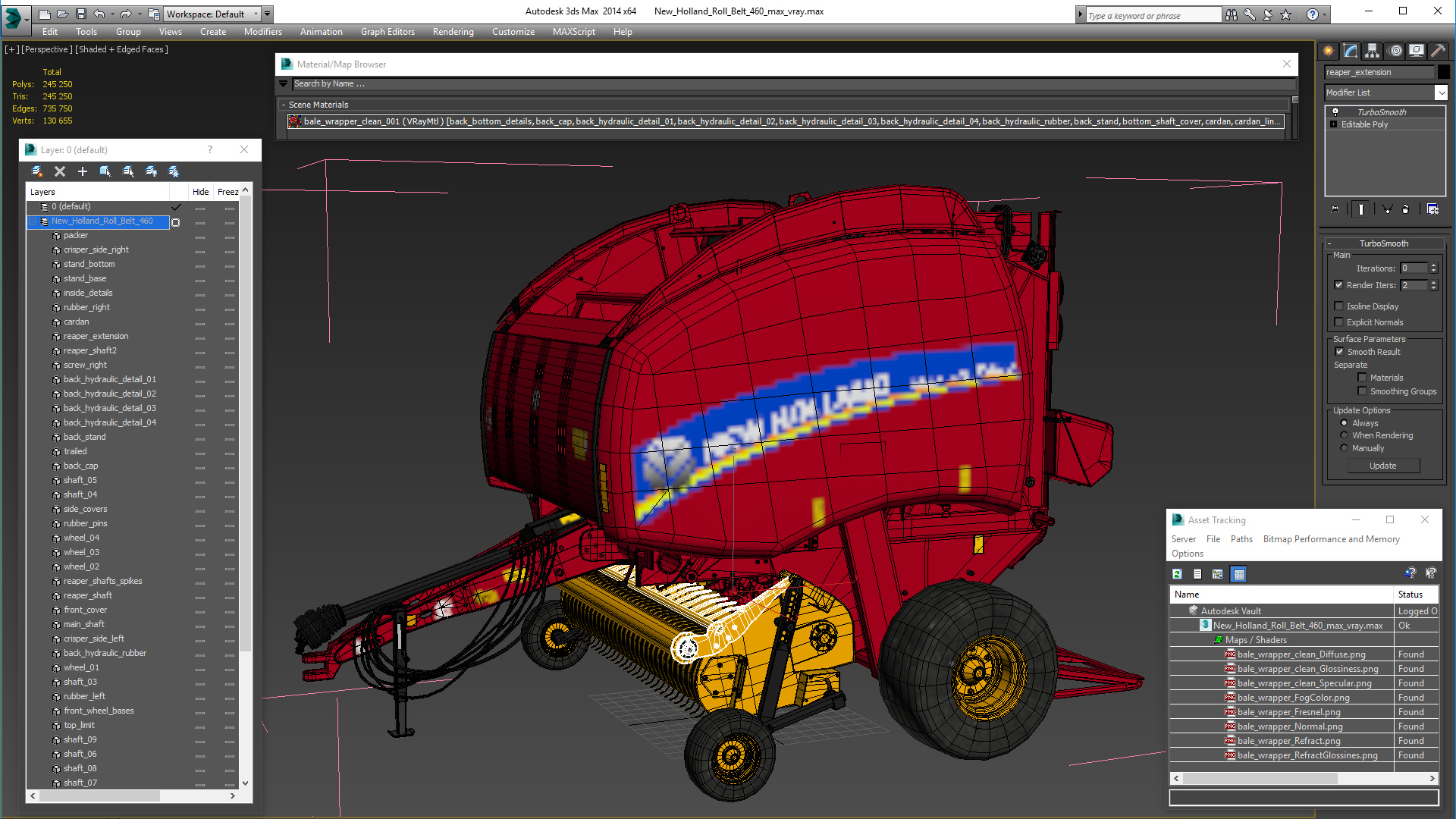Select the Always update option
Image resolution: width=1456 pixels, height=819 pixels.
[x=1344, y=423]
